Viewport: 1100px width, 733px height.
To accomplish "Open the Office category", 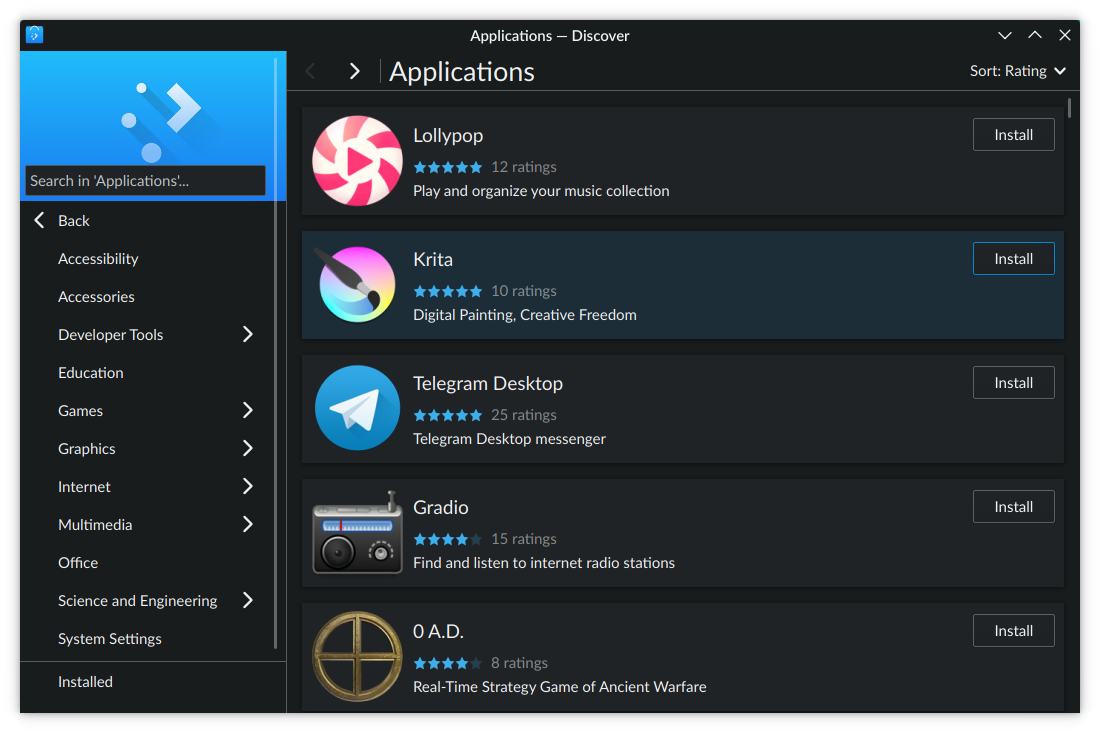I will click(x=78, y=563).
